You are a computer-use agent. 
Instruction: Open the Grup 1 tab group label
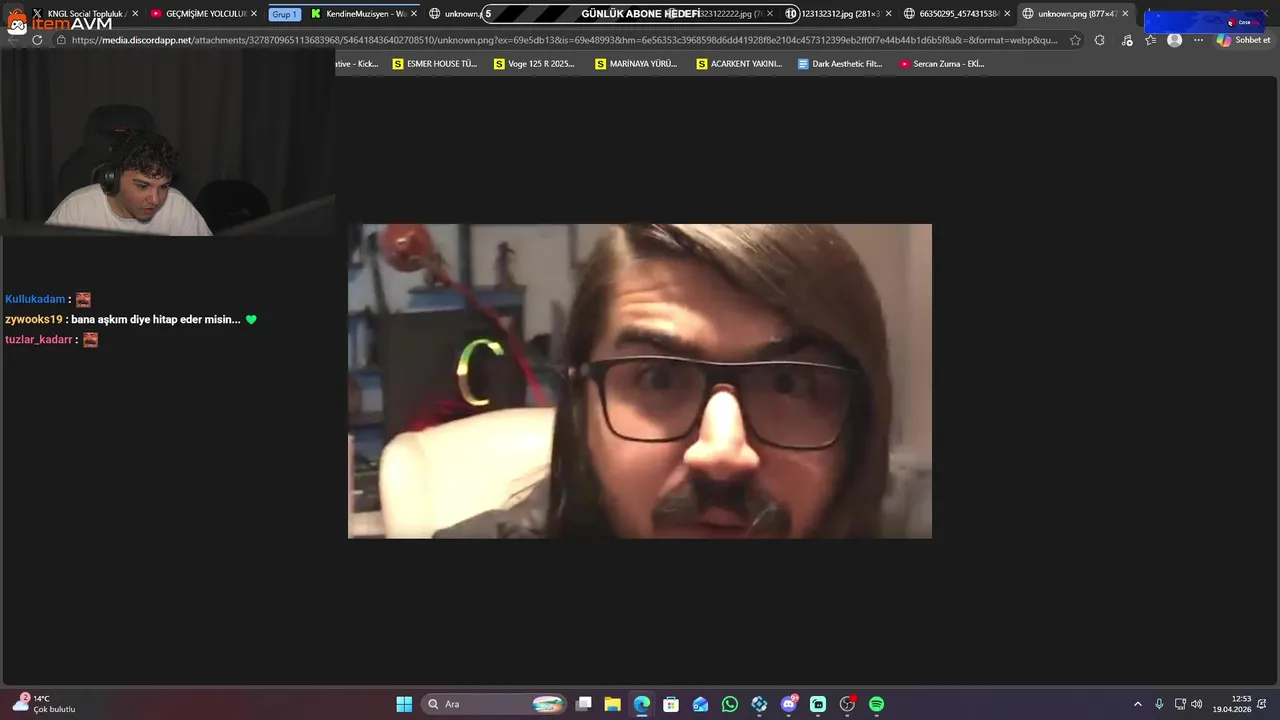click(284, 14)
